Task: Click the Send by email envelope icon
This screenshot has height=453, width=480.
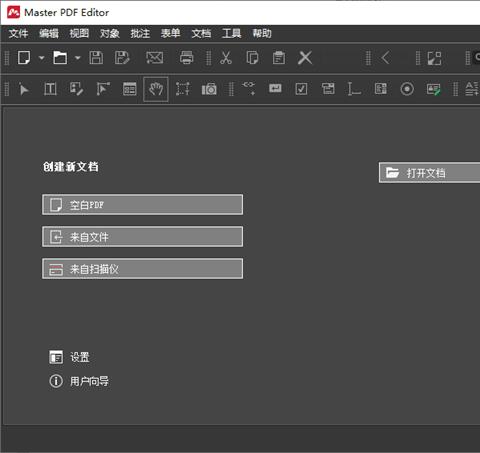Action: point(155,58)
